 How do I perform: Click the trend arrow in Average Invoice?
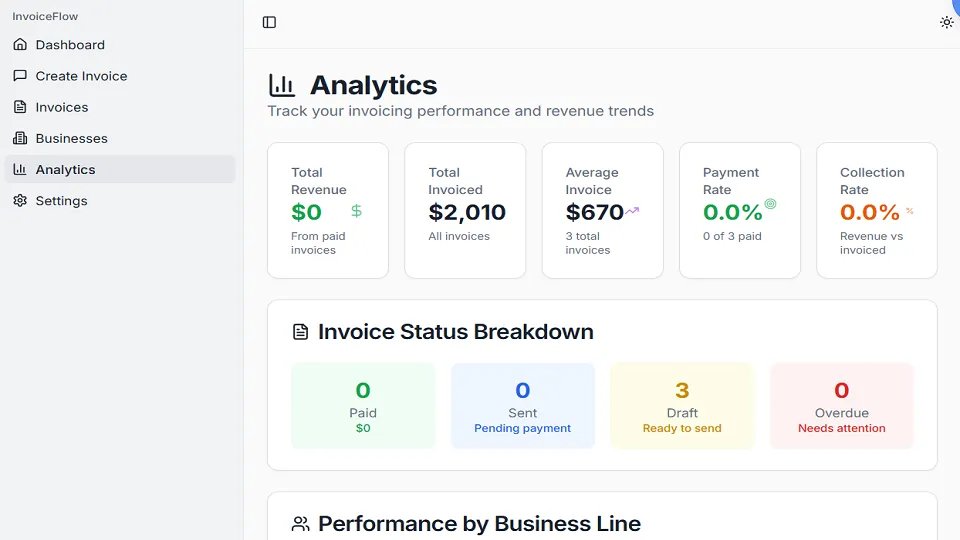(x=632, y=211)
